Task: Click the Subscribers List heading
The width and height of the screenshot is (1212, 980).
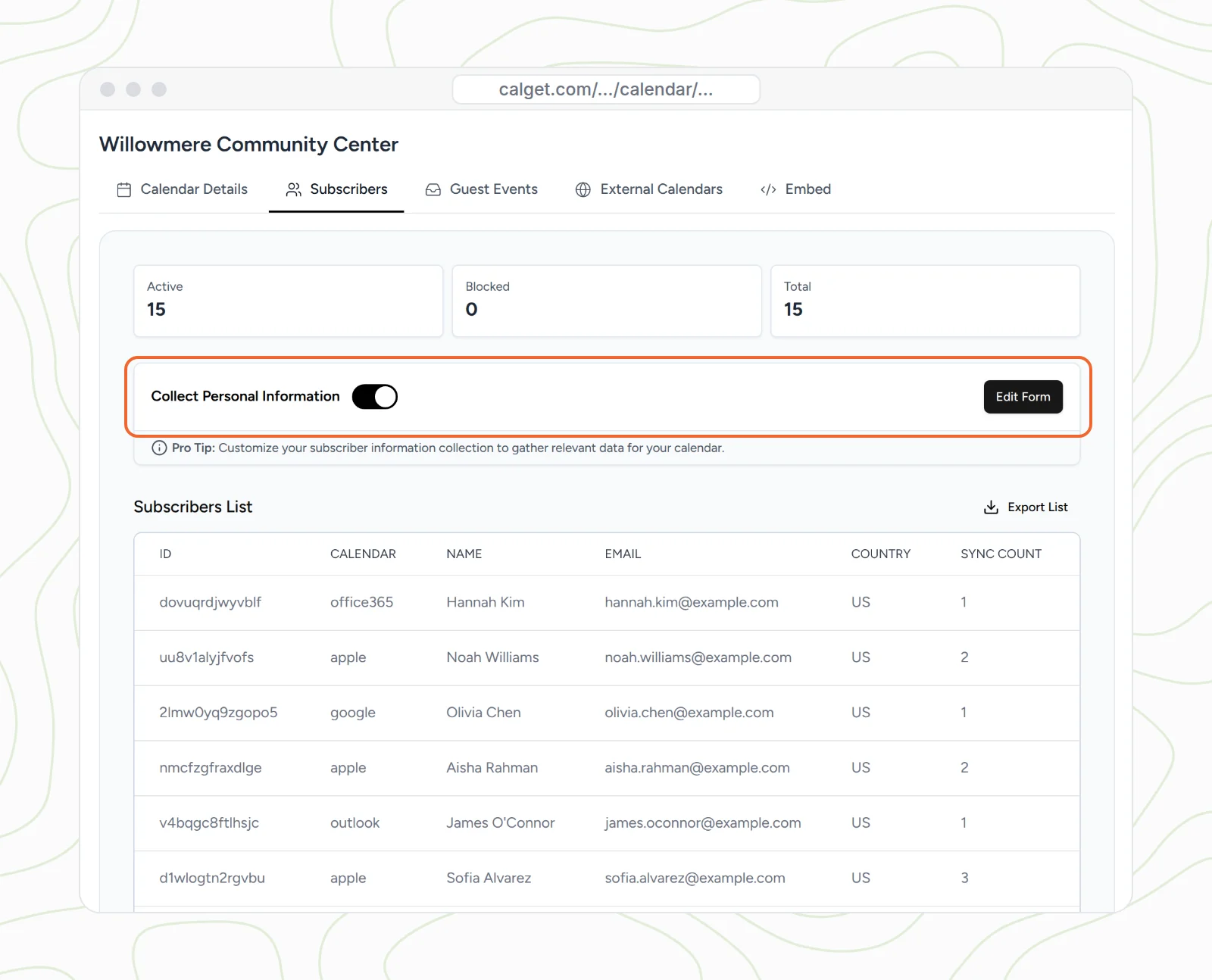Action: (193, 507)
